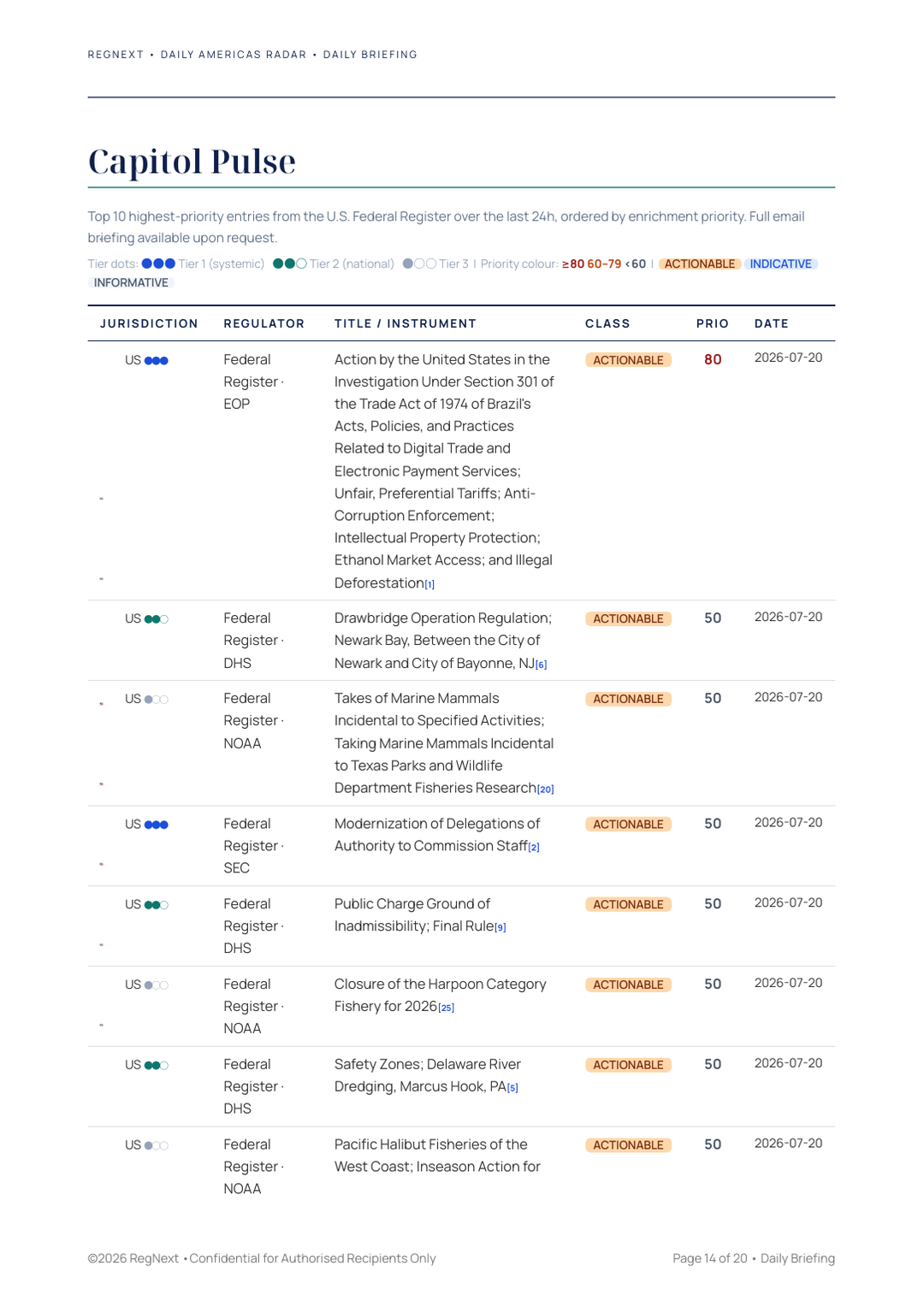Click priority 50 in the SEC Modernization row
The width and height of the screenshot is (924, 1307).
point(713,824)
